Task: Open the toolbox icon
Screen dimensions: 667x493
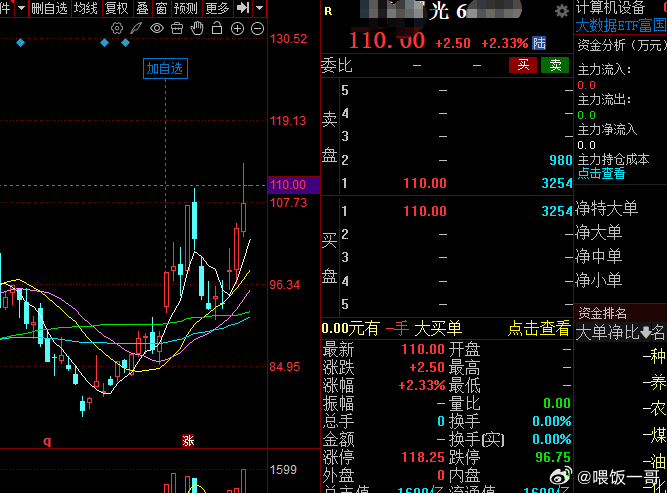Action: point(177,28)
